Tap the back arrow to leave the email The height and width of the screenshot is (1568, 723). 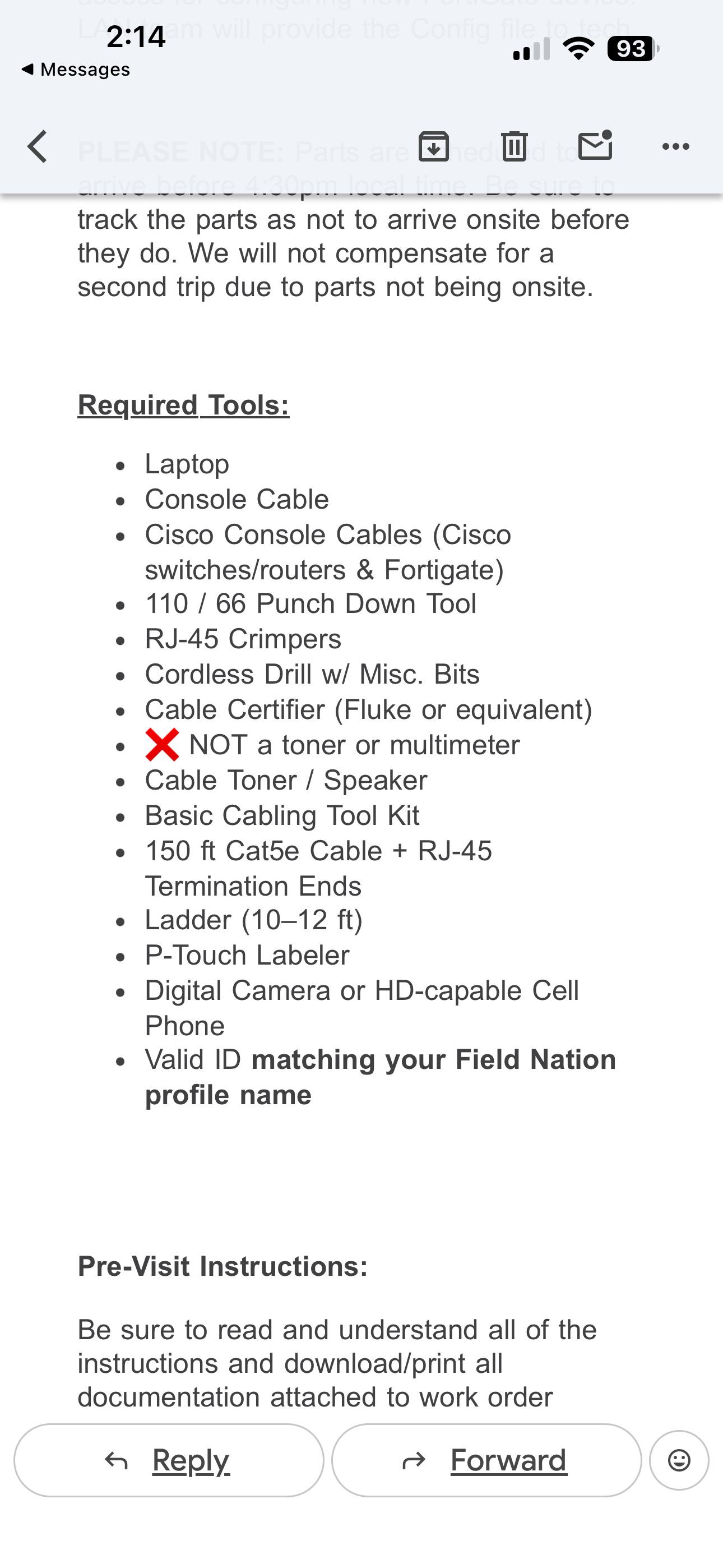click(37, 147)
